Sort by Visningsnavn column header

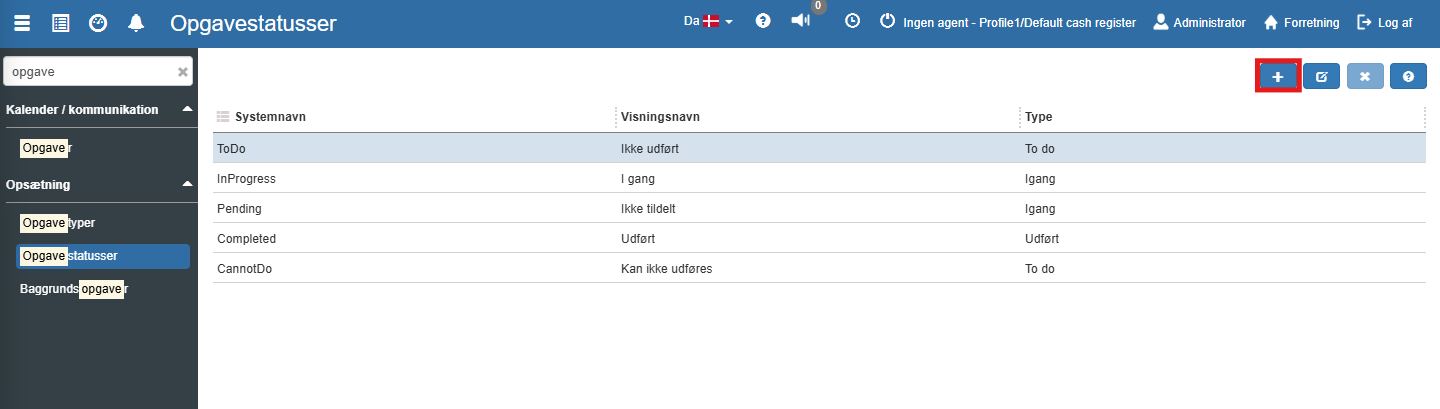click(x=660, y=117)
